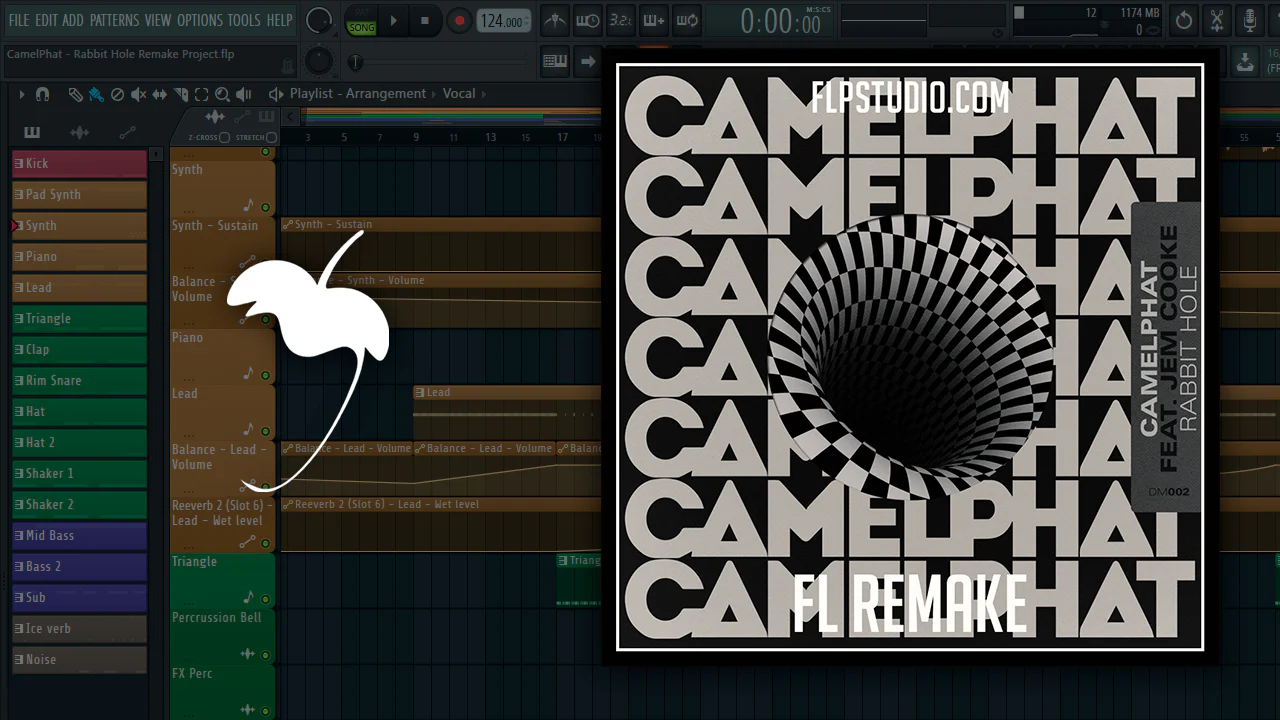Viewport: 1280px width, 720px height.
Task: Click the microphone recording icon
Action: pos(1250,20)
